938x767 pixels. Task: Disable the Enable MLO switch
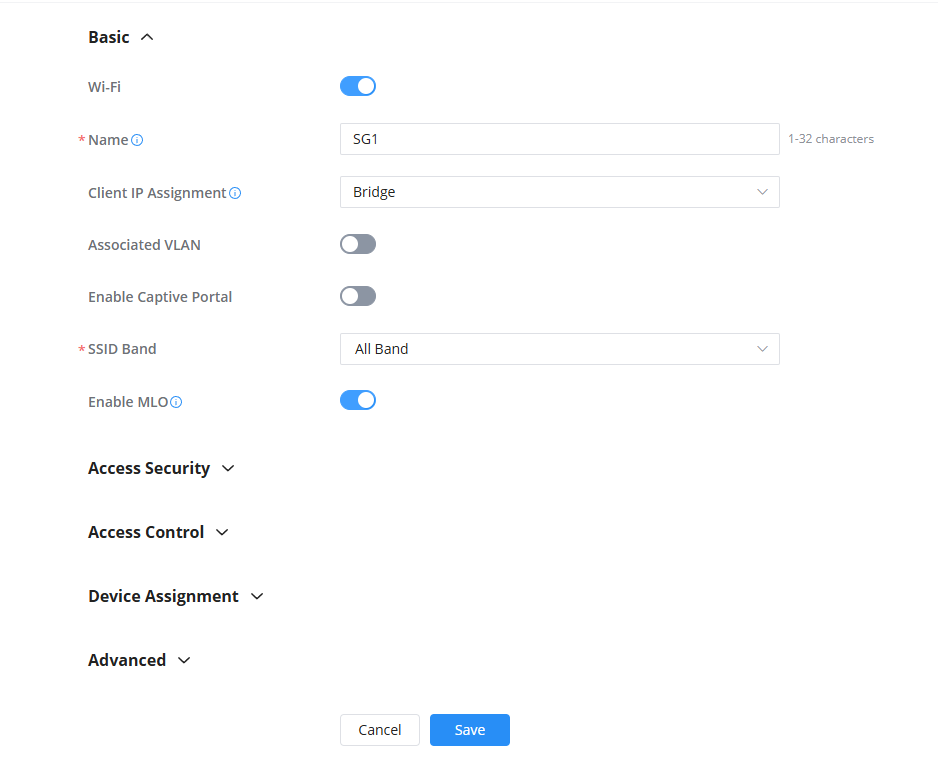358,400
